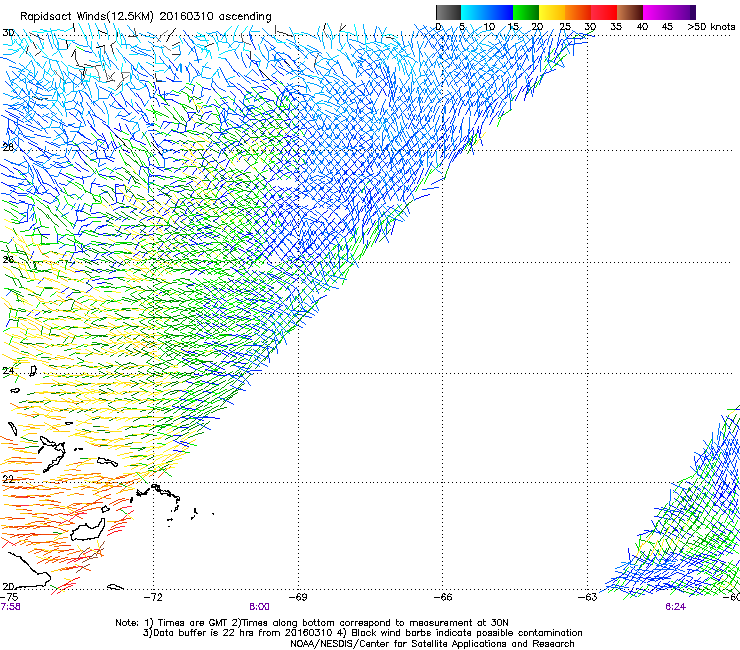Click the latitude label '24'

click(x=8, y=371)
